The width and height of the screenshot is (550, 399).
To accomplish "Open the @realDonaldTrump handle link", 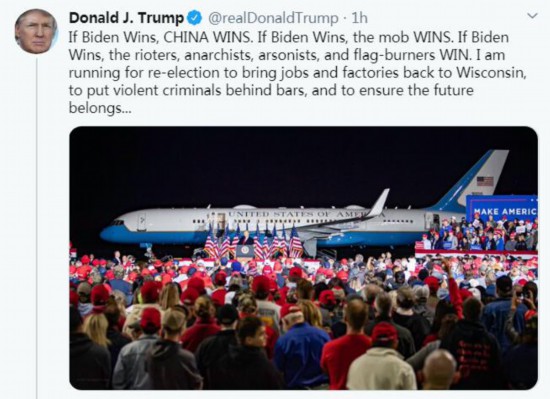I will pos(273,18).
